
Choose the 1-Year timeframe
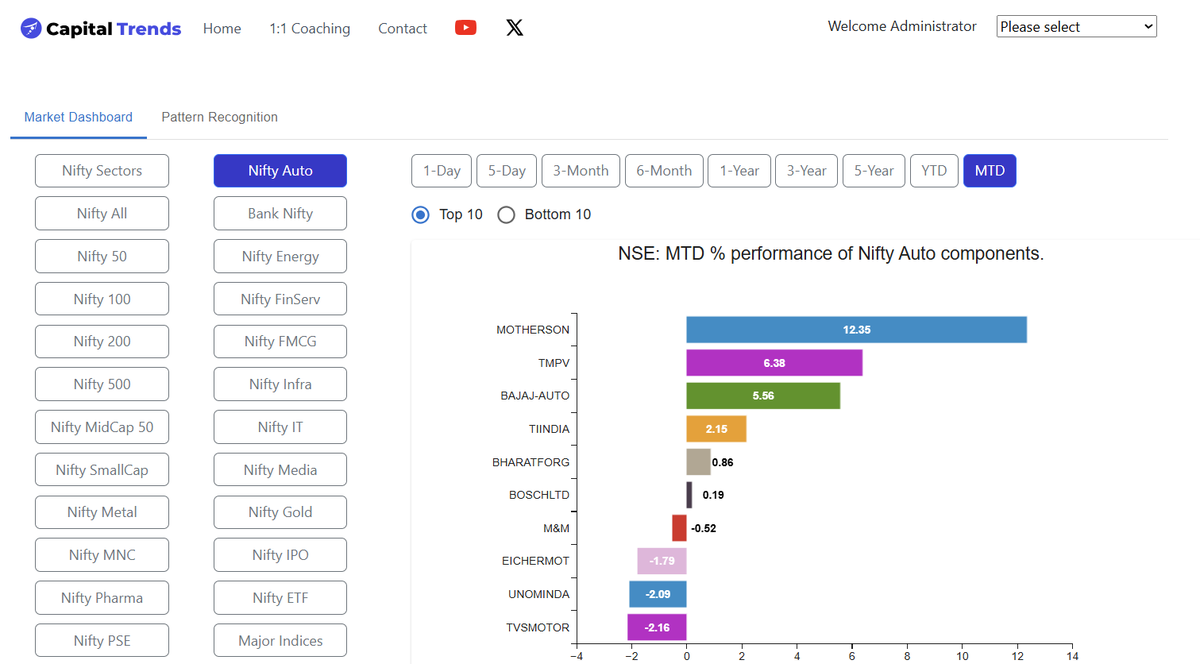[740, 171]
